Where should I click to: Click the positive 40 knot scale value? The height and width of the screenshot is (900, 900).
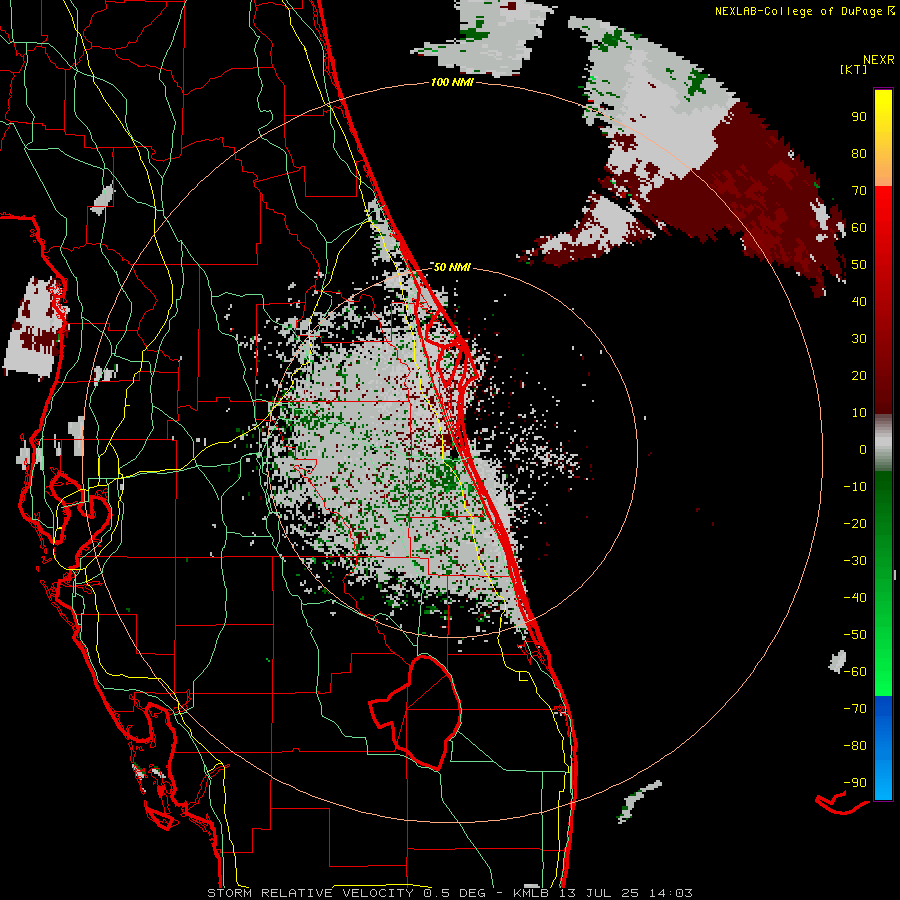859,301
